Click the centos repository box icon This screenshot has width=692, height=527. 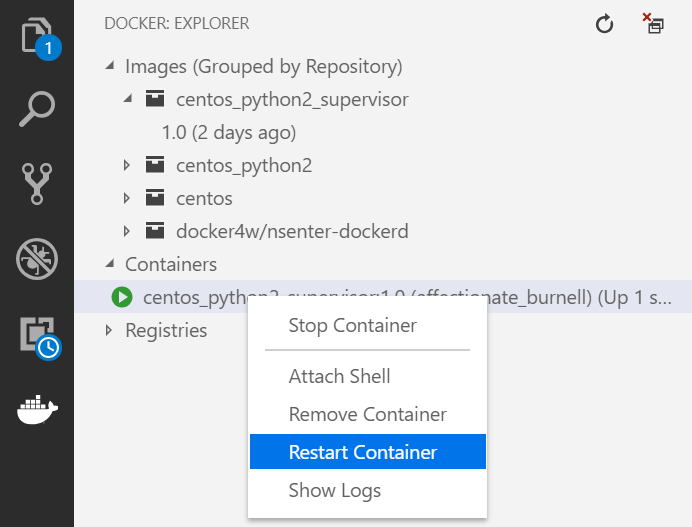155,198
